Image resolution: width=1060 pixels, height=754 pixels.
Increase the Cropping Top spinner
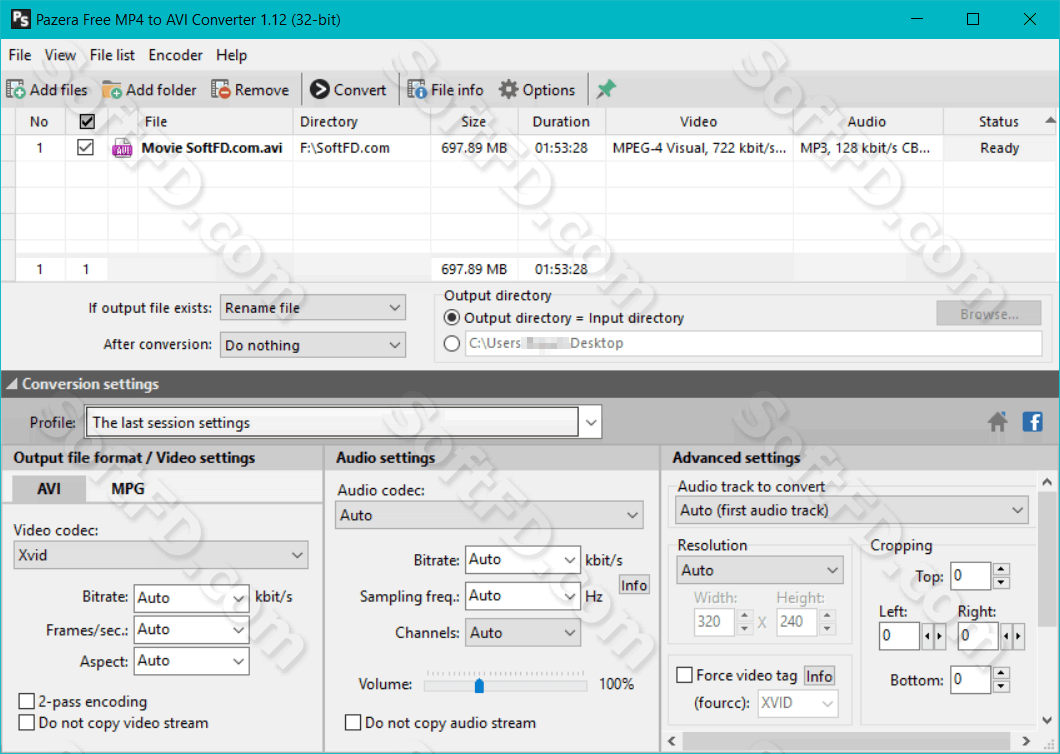(1002, 569)
